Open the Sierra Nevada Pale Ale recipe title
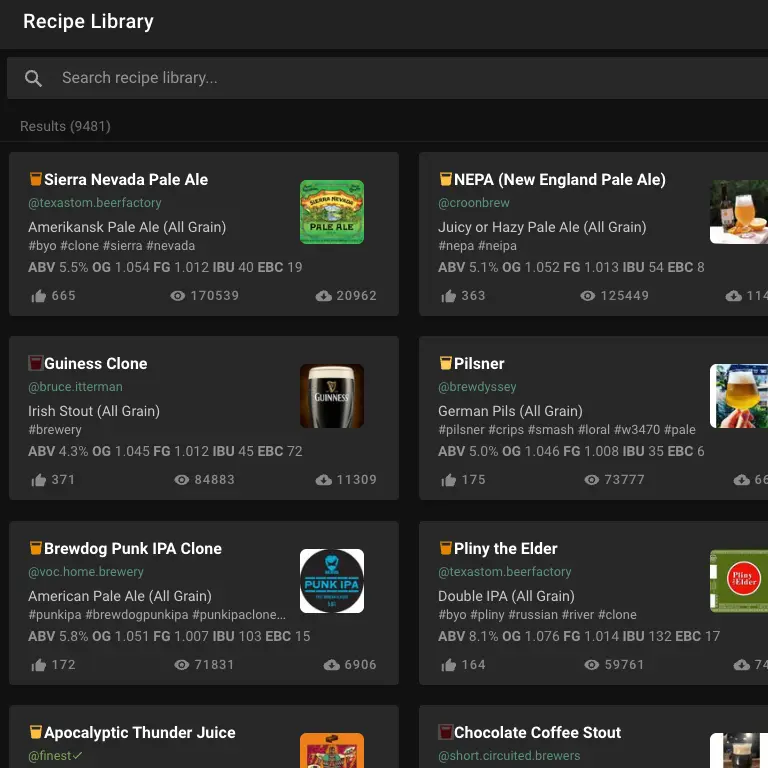768x768 pixels. click(x=126, y=180)
